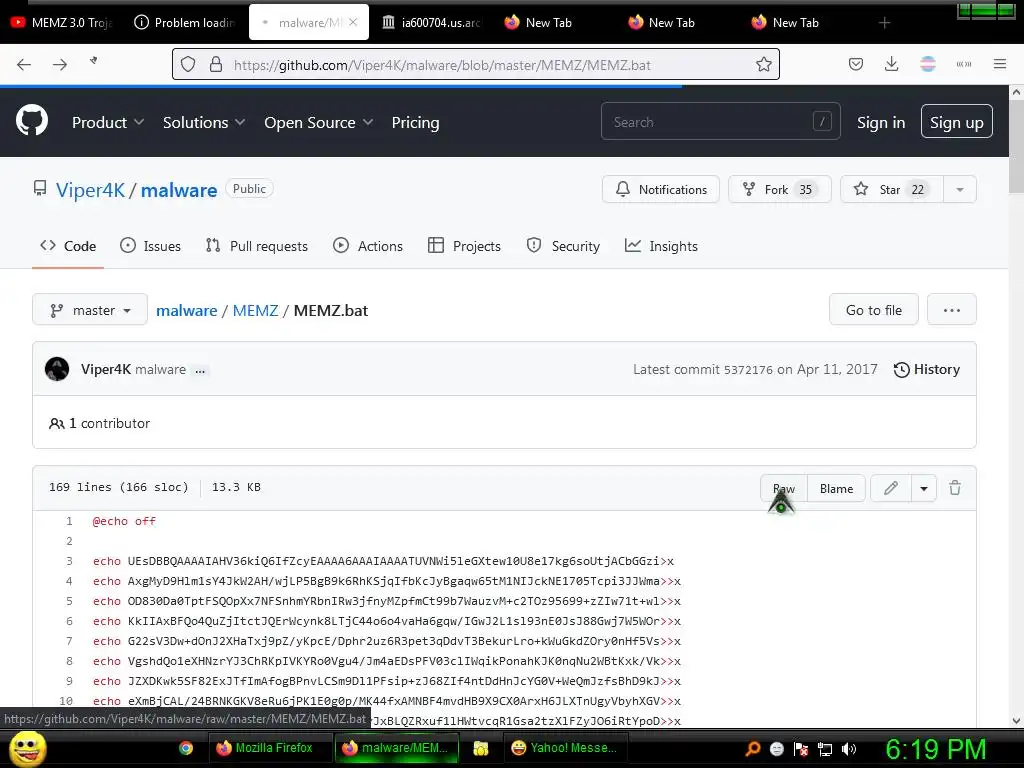Image resolution: width=1024 pixels, height=768 pixels.
Task: Open the Blame view
Action: click(x=837, y=488)
